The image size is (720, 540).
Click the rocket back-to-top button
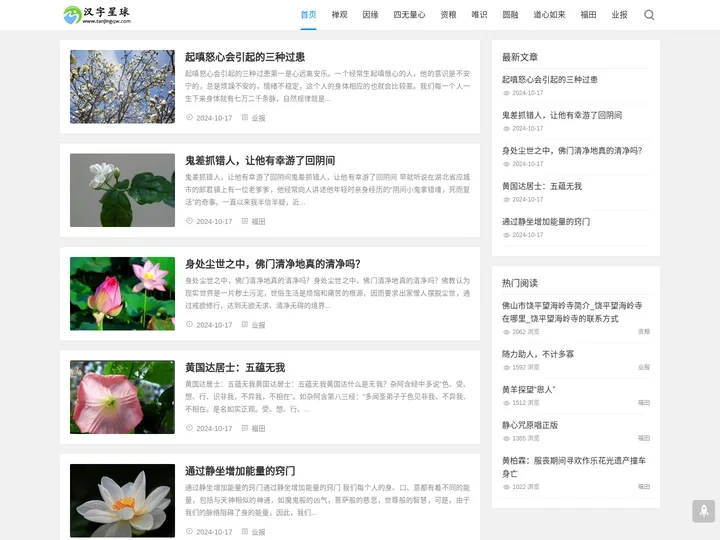point(703,511)
